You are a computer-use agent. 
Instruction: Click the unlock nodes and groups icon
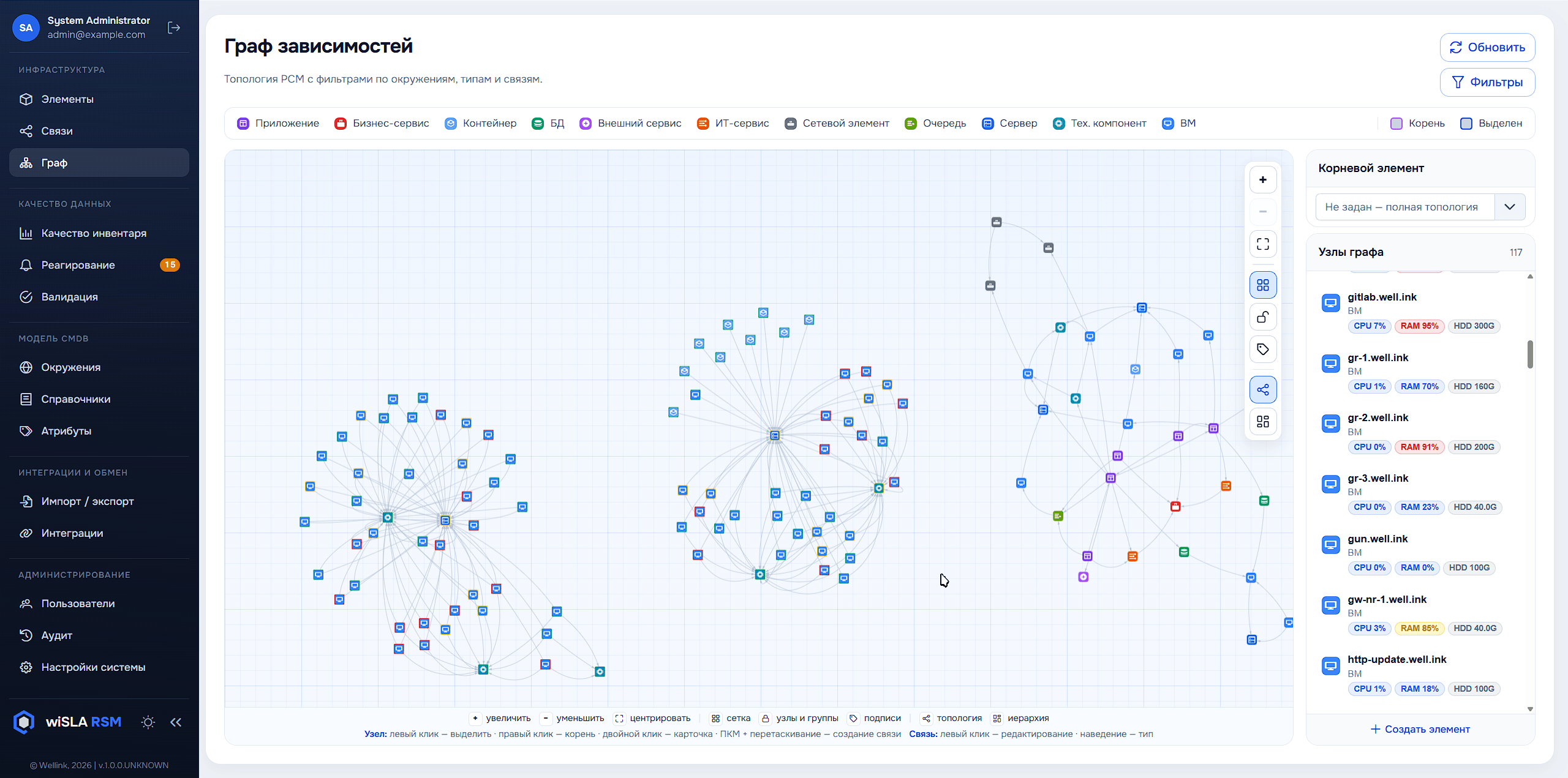[1262, 317]
